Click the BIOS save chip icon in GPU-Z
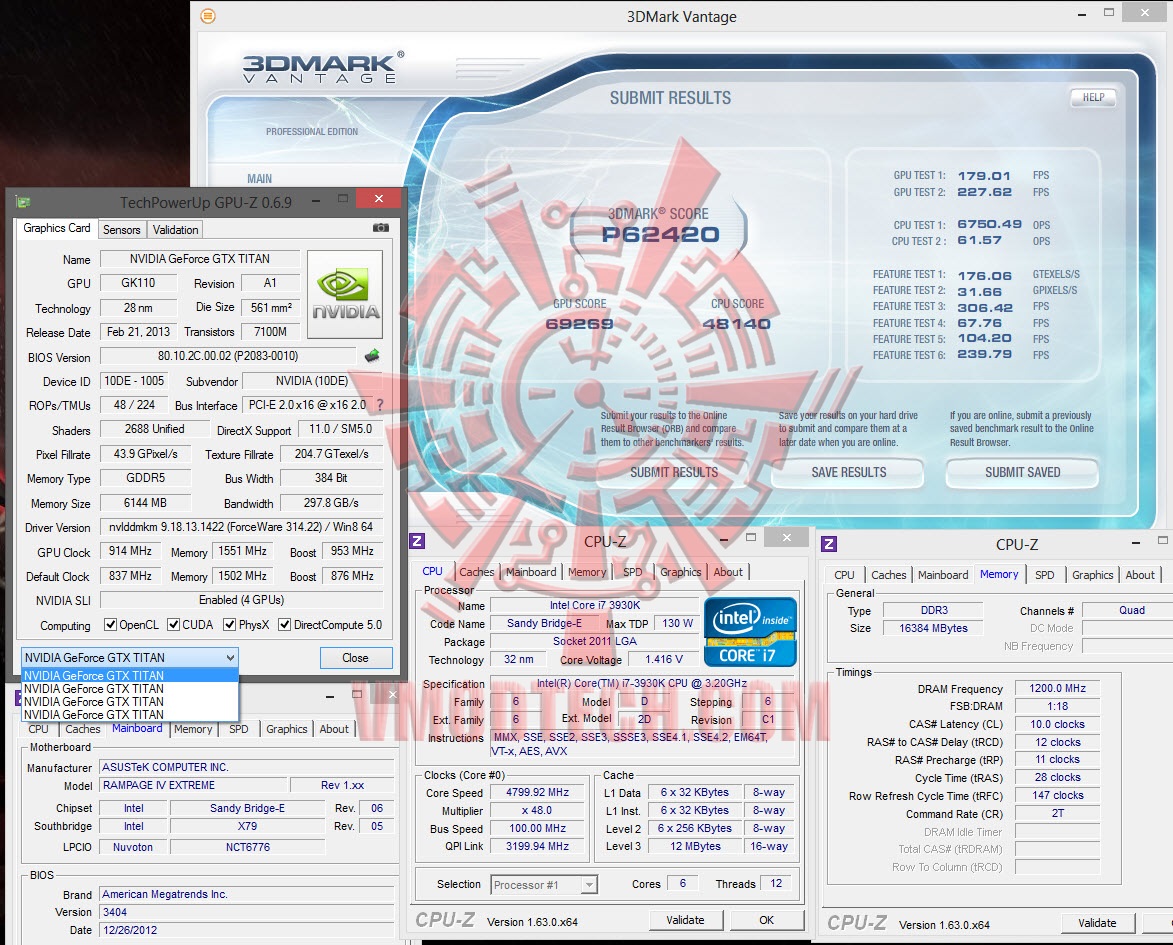The width and height of the screenshot is (1173, 945). tap(372, 356)
